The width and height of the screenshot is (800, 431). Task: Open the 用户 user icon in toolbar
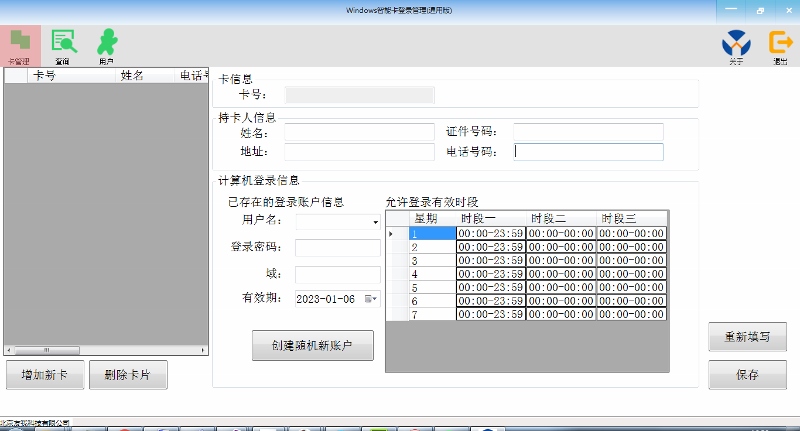(x=106, y=45)
